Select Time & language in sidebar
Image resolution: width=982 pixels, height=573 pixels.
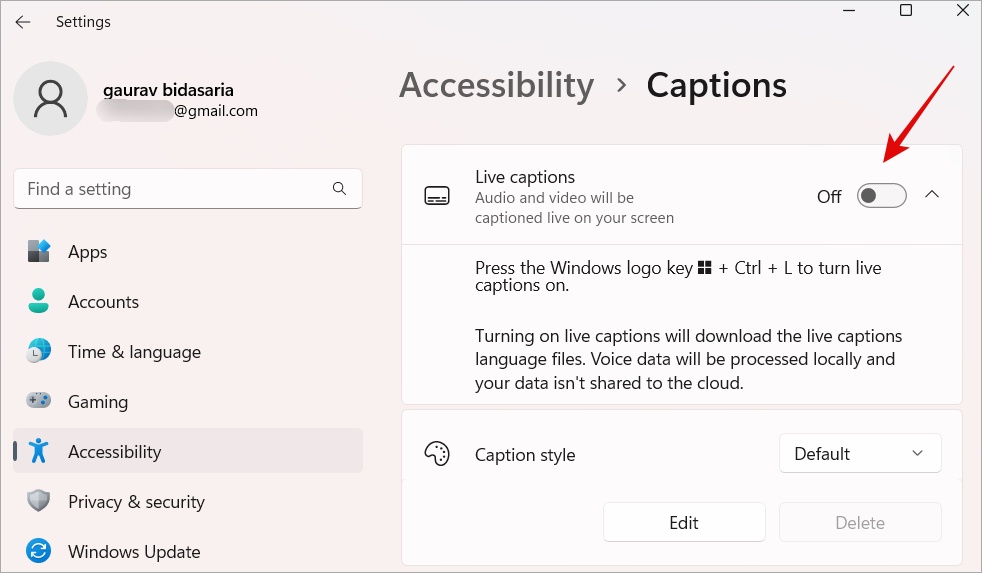click(188, 352)
